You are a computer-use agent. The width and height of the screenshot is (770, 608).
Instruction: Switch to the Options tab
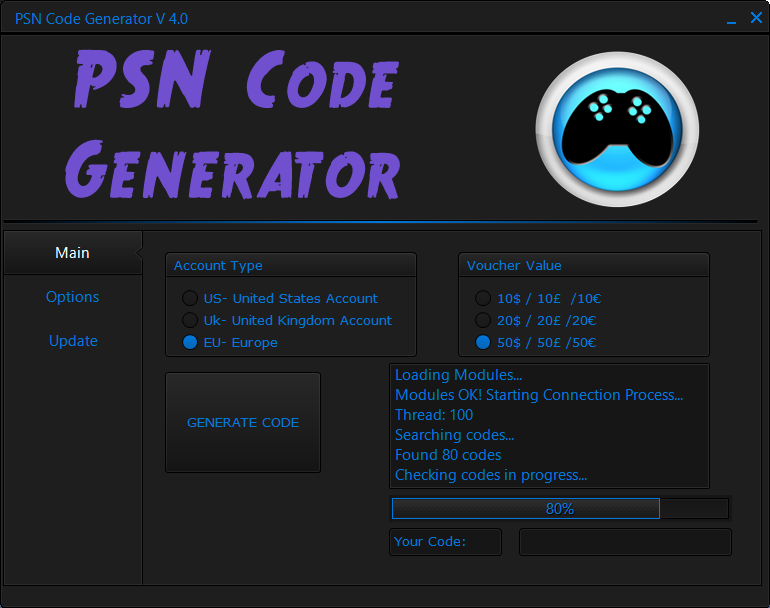tap(73, 297)
